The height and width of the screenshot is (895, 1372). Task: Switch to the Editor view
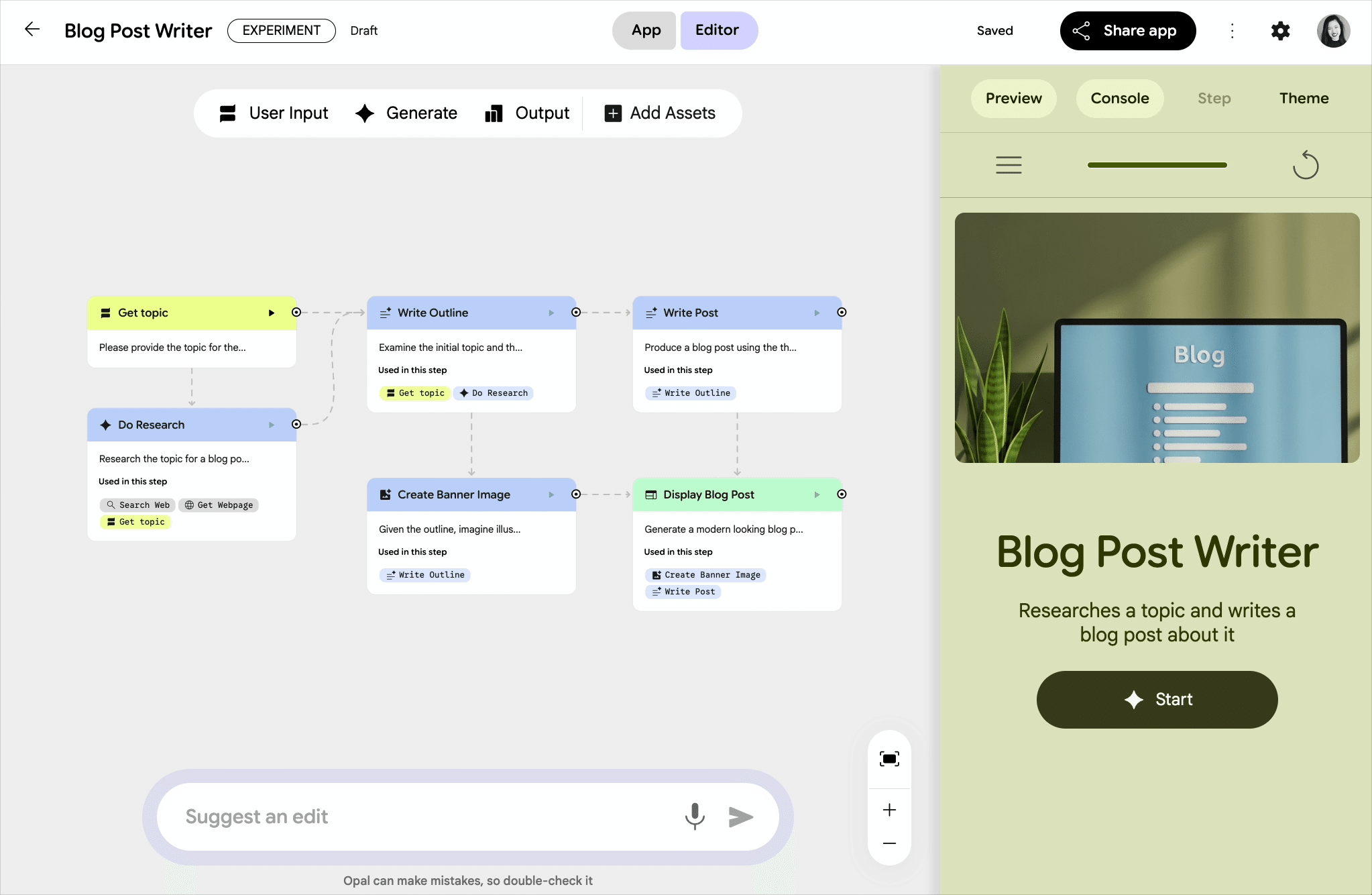(718, 30)
